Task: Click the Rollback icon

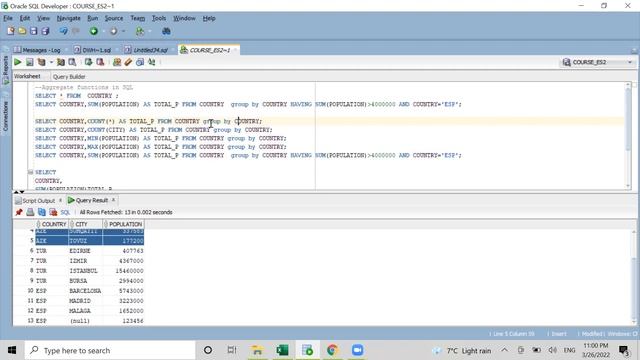Action: (x=100, y=62)
